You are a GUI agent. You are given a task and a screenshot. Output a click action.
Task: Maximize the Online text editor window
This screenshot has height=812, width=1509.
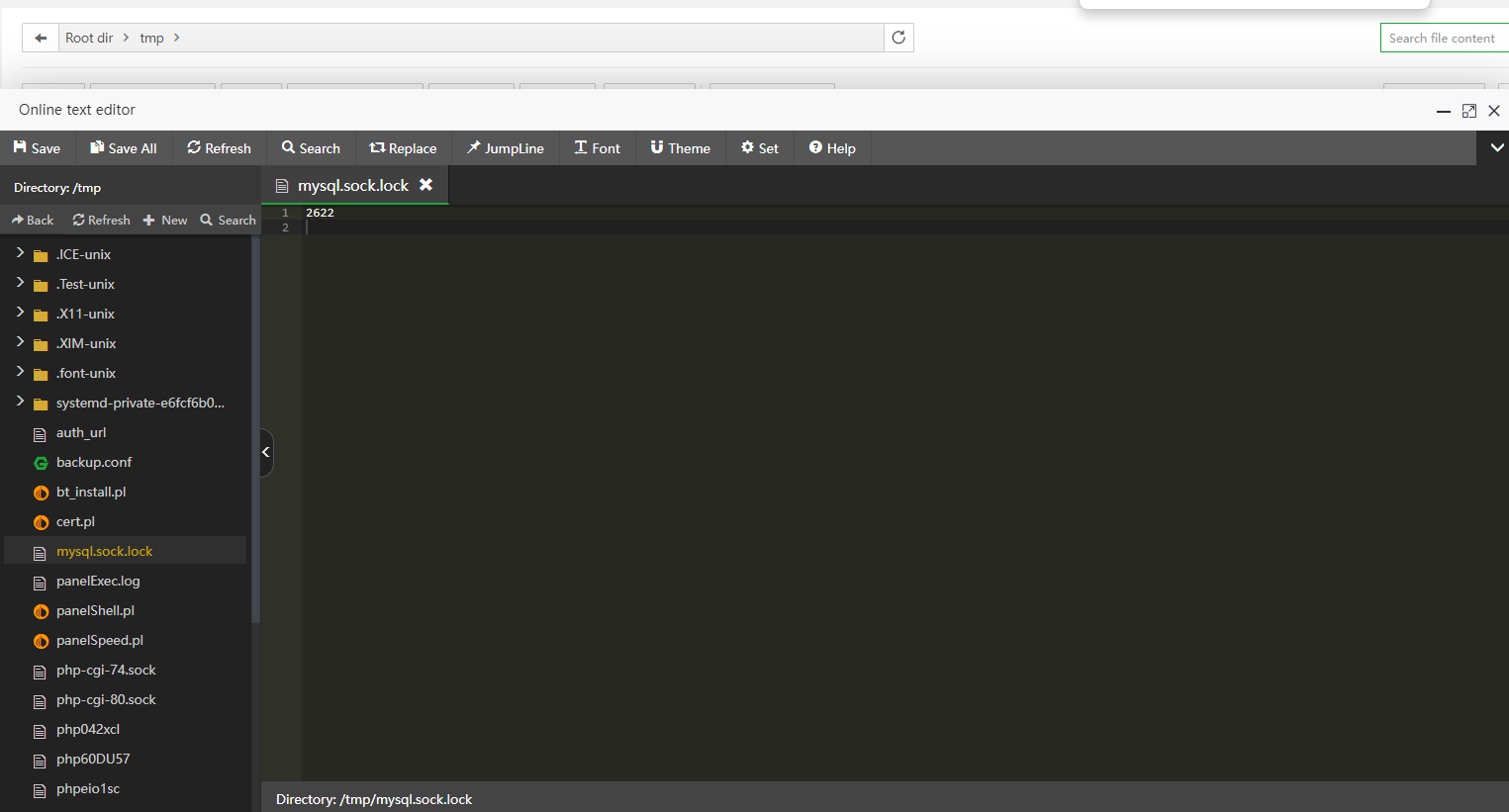click(x=1469, y=111)
